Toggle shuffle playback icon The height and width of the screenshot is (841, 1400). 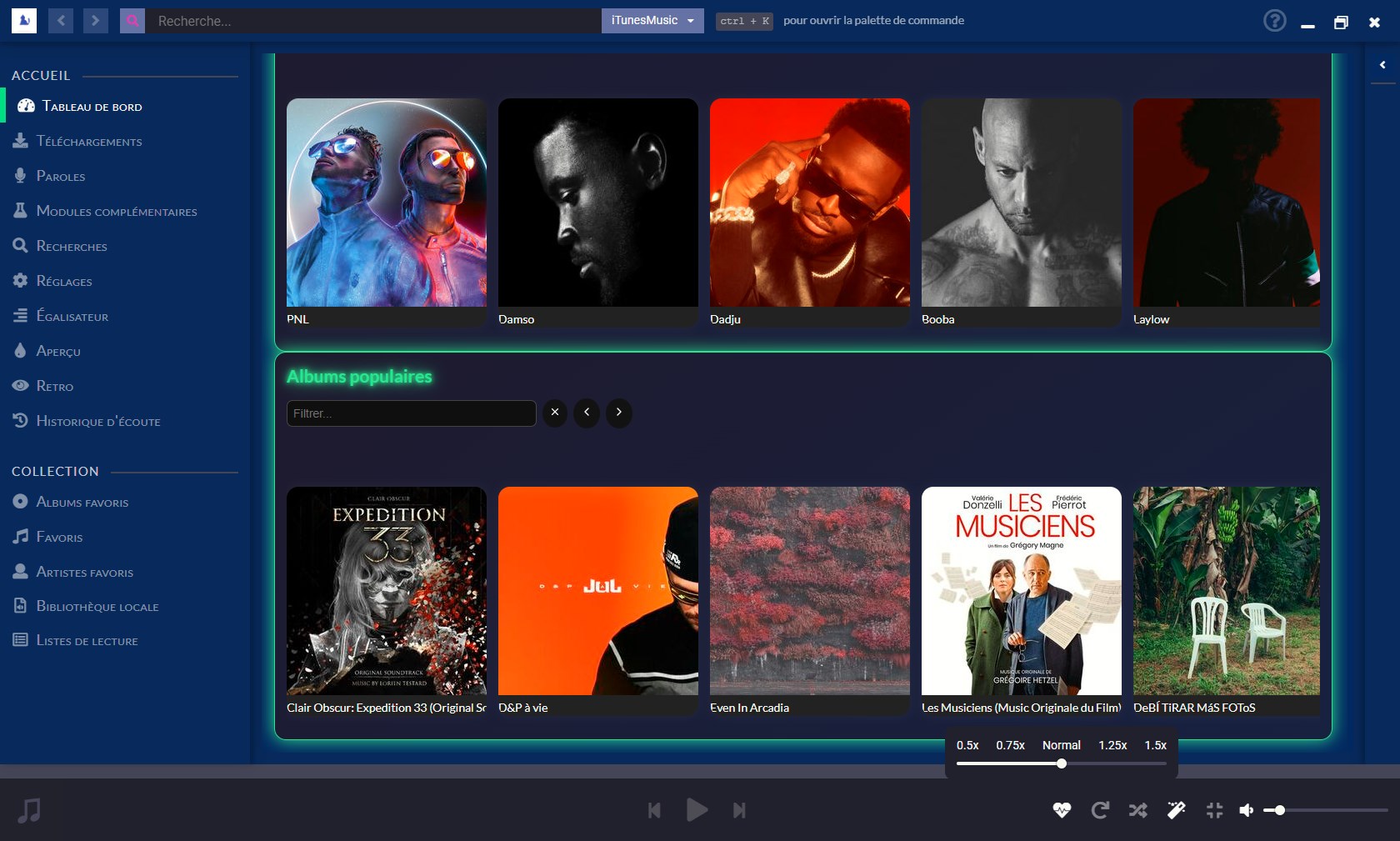pos(1138,810)
